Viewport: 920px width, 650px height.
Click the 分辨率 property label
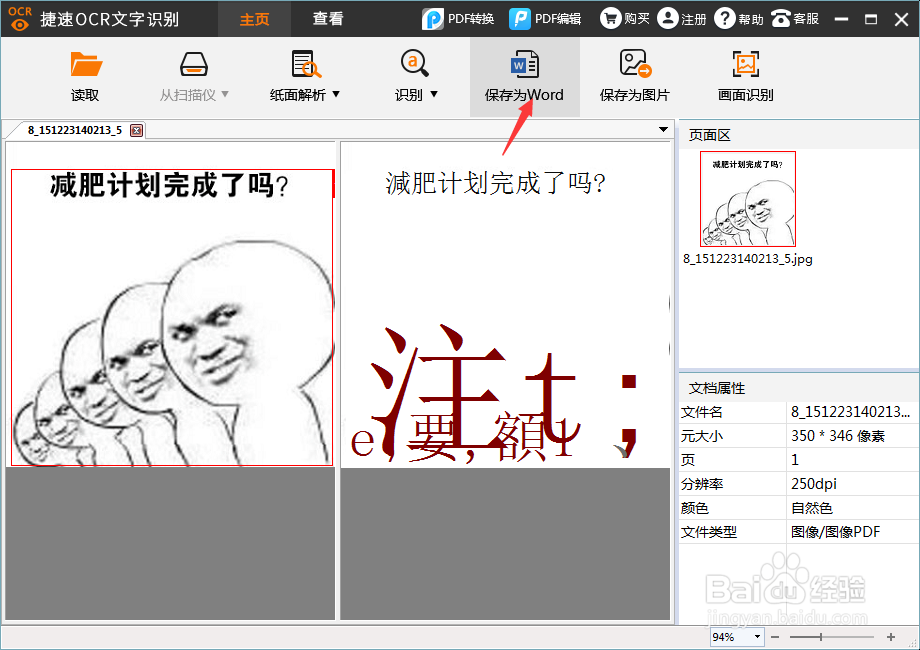click(x=702, y=484)
